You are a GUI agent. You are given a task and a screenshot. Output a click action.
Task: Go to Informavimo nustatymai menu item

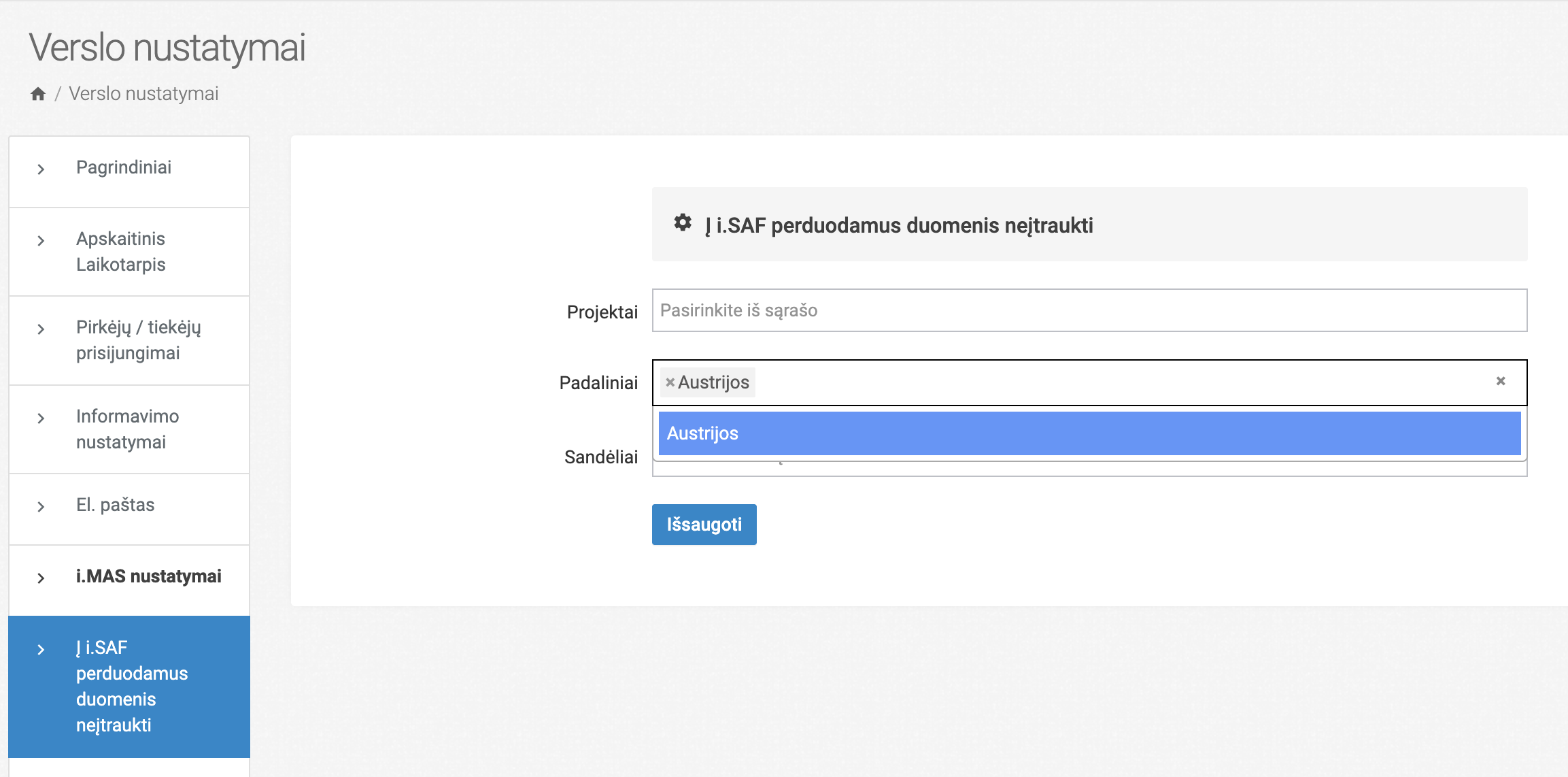pyautogui.click(x=128, y=429)
